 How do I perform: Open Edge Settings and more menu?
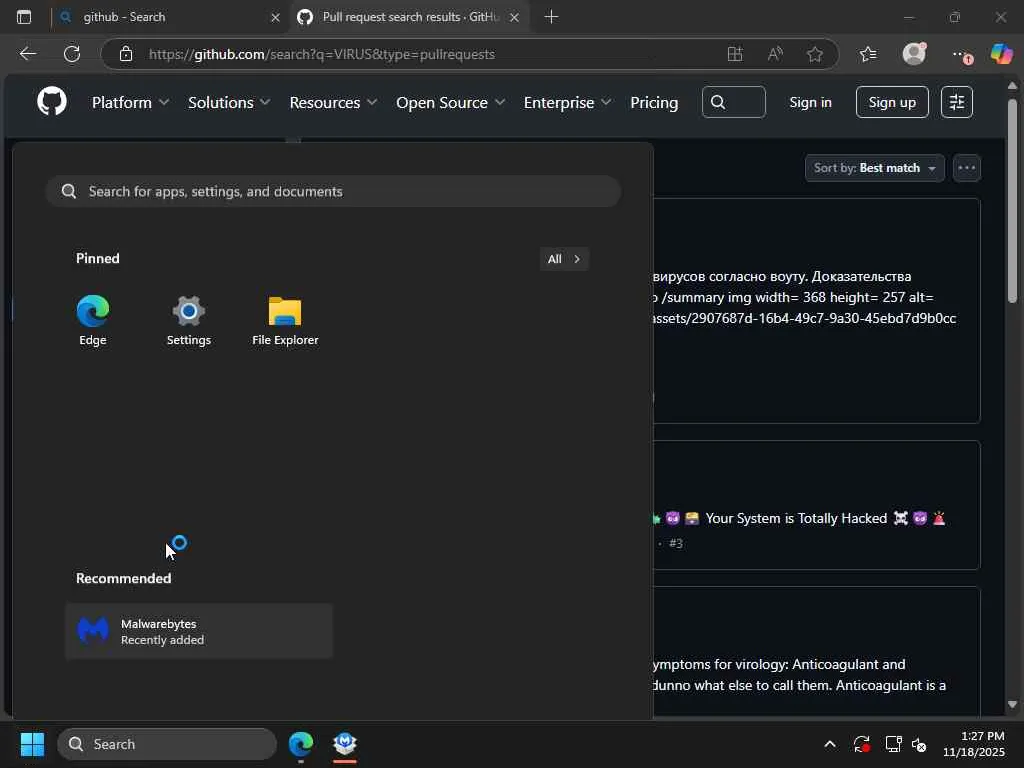pos(960,55)
